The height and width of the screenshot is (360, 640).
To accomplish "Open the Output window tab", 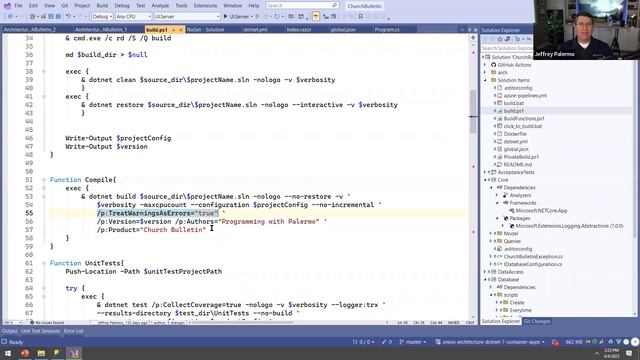I will (9, 331).
